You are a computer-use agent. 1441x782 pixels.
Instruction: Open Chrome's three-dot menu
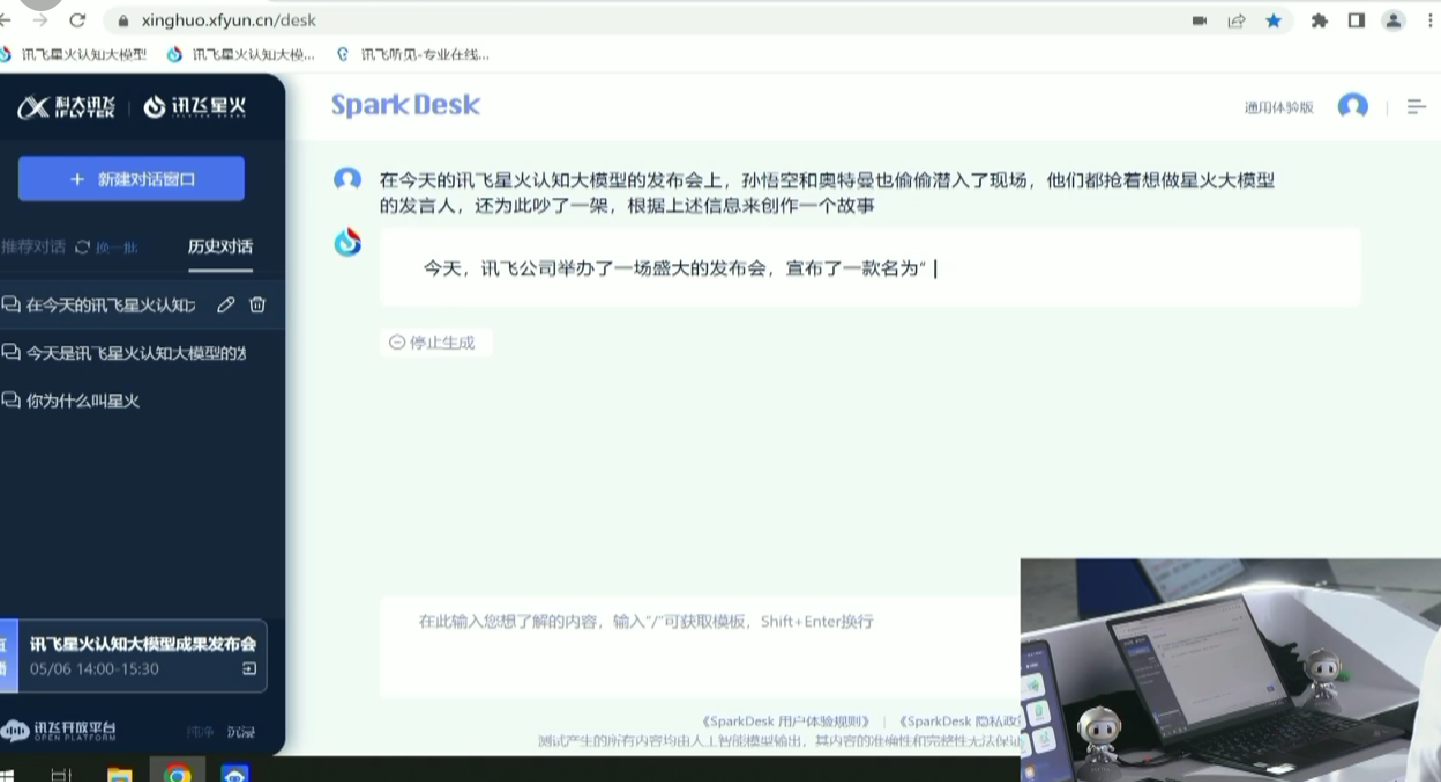pyautogui.click(x=1431, y=20)
